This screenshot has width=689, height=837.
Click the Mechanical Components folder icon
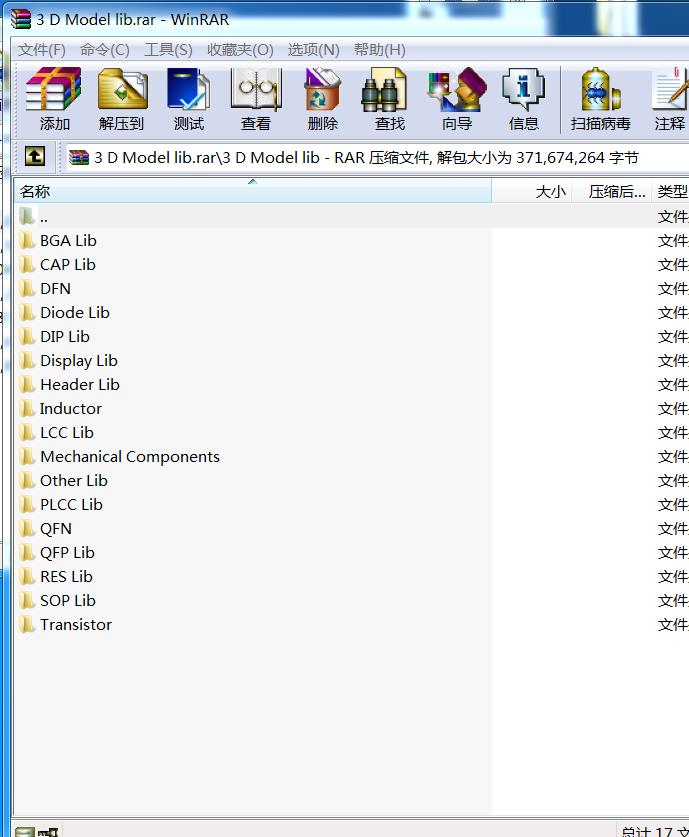click(27, 457)
